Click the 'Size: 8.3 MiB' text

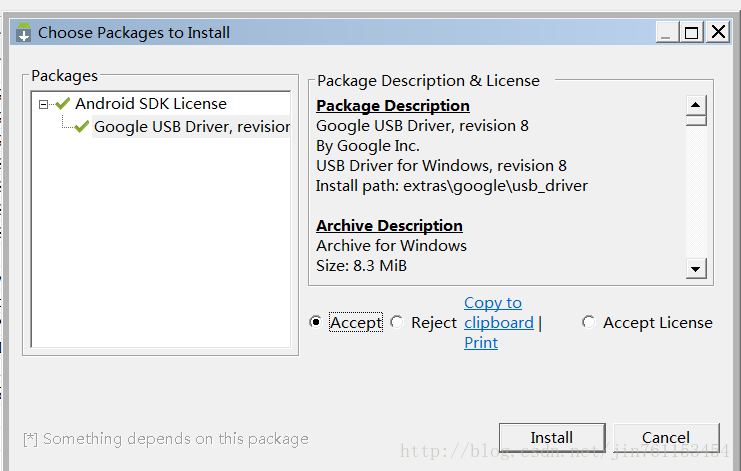[362, 266]
